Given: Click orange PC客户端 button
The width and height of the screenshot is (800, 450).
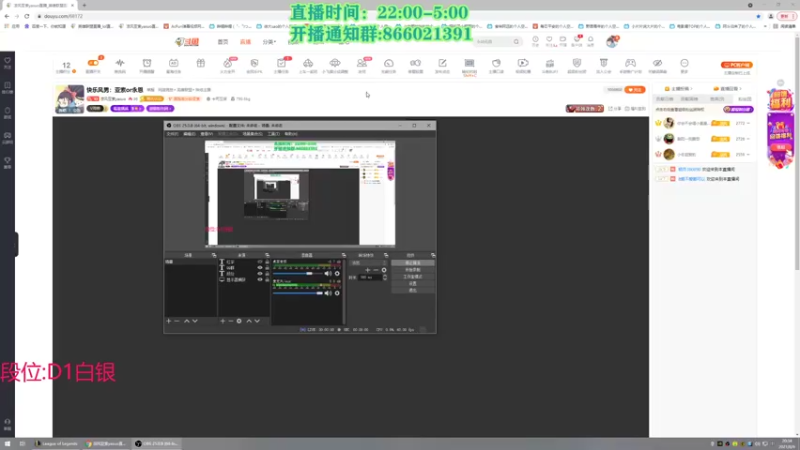Looking at the screenshot, I should (x=736, y=65).
